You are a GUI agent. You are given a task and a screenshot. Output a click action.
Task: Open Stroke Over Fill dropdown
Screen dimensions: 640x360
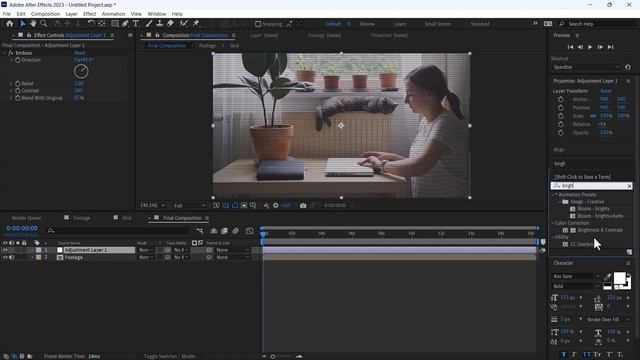pyautogui.click(x=610, y=320)
